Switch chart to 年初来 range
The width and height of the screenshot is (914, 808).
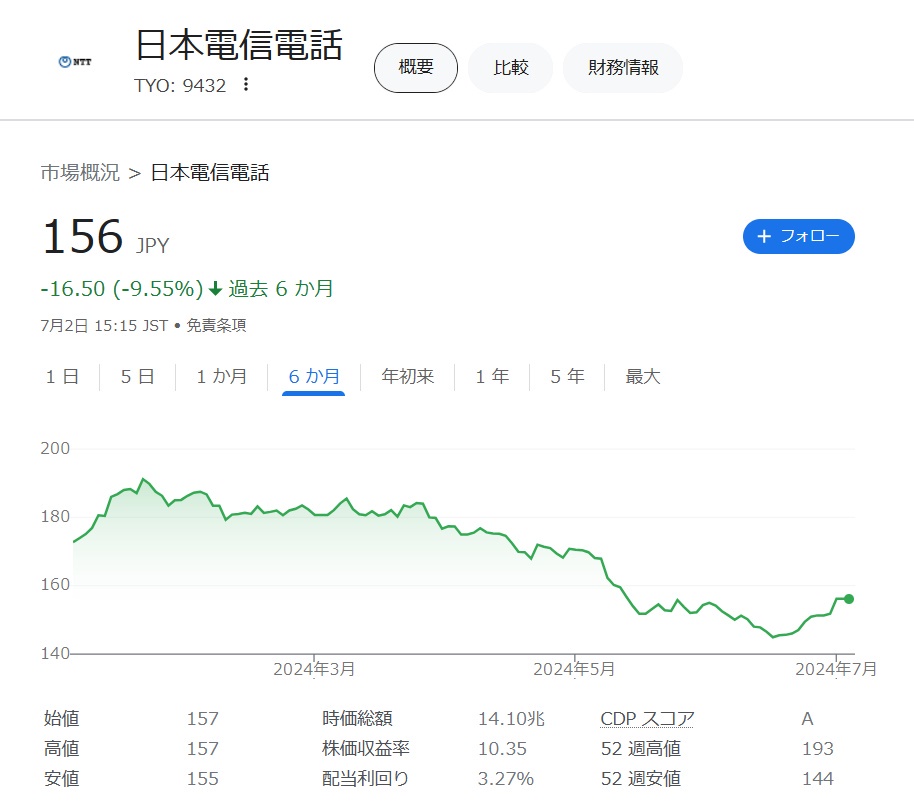click(x=408, y=377)
